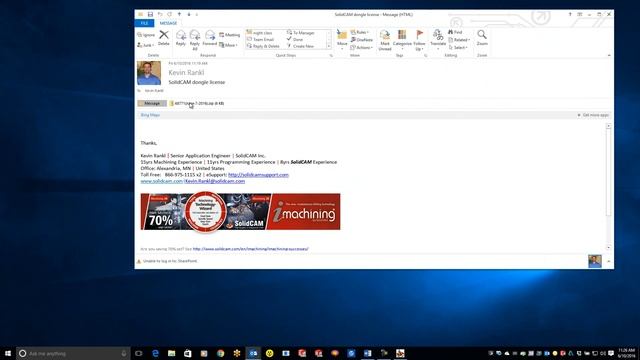
Task: Open the solidcamsupport.com eSupport link
Action: (258, 175)
